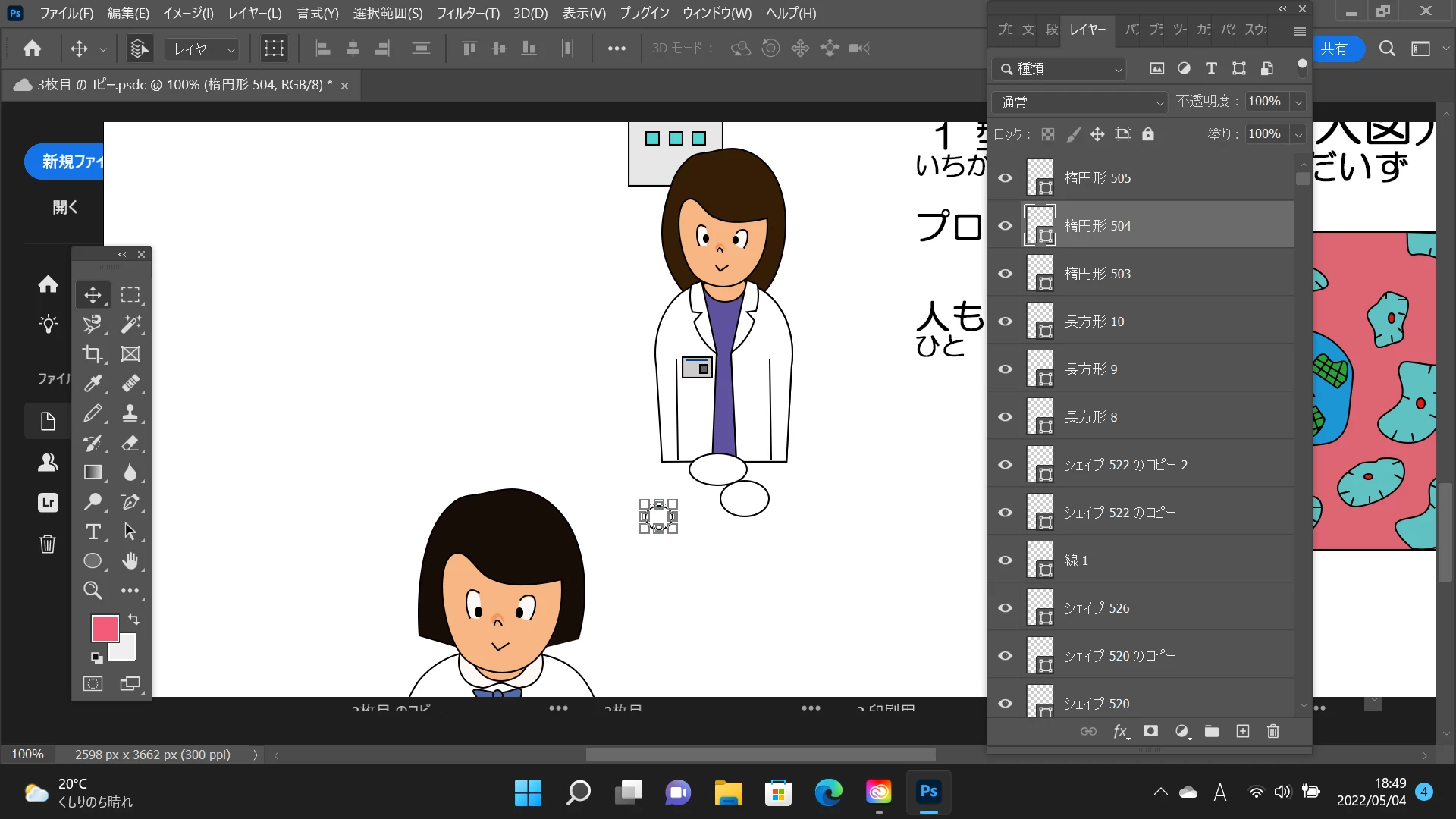
Task: Click the delete layer trash icon
Action: [1273, 731]
